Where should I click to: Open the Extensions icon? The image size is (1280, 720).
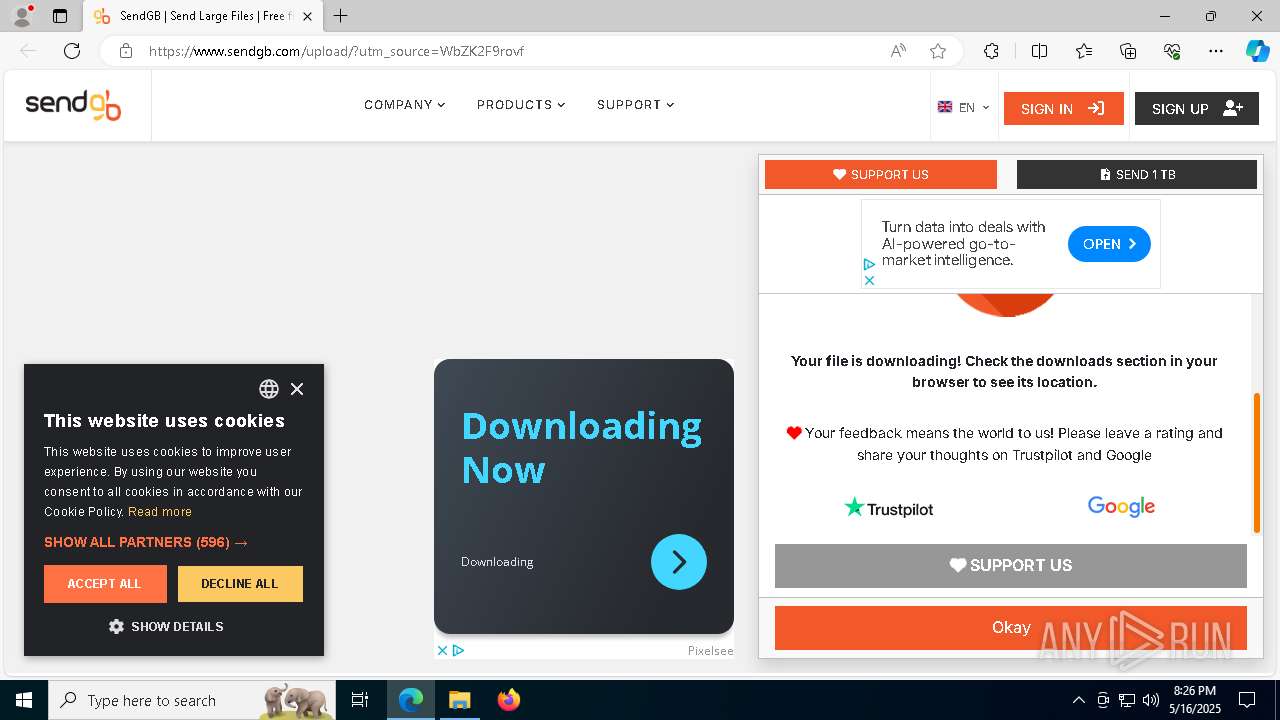point(991,51)
